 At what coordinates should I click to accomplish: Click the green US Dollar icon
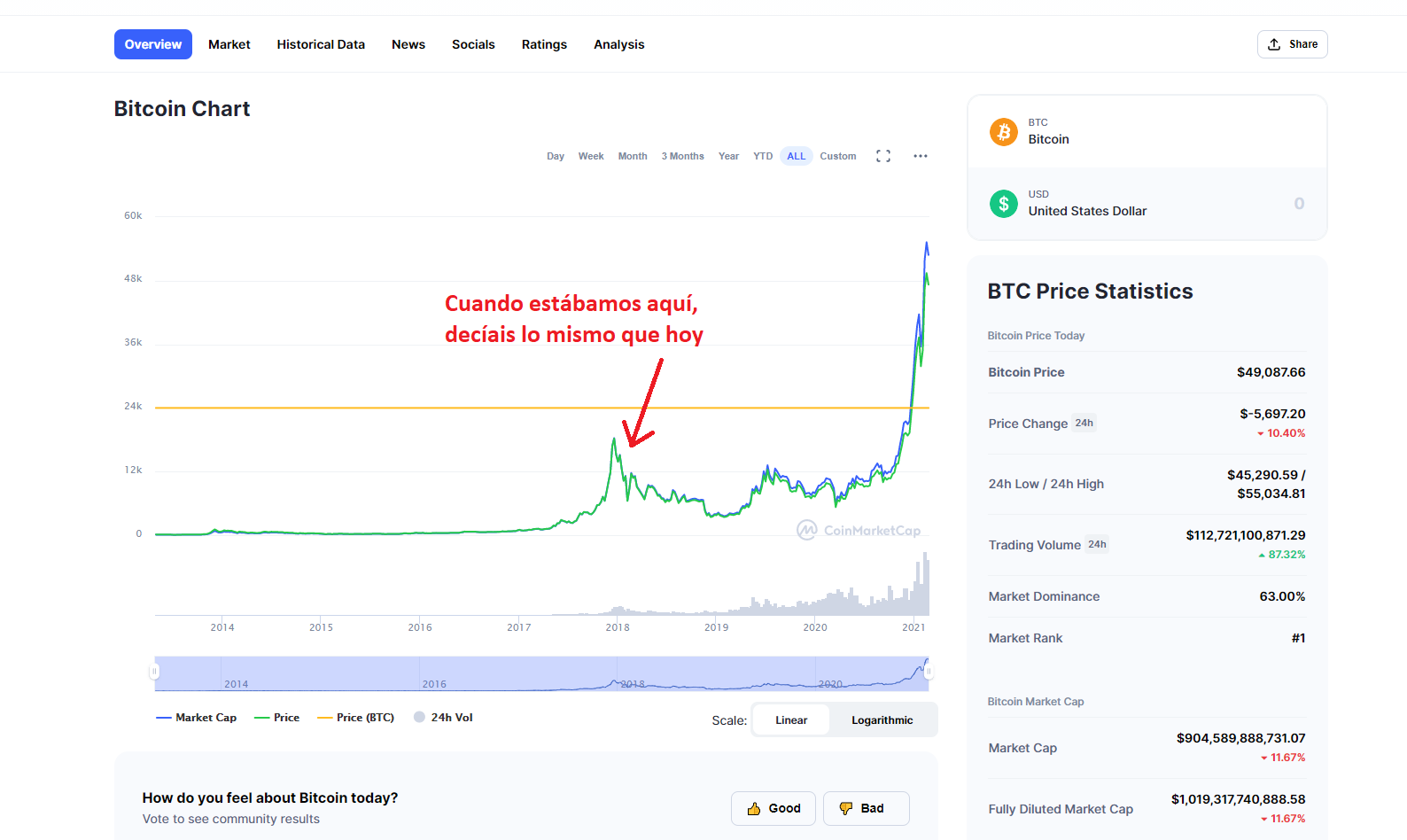click(1004, 204)
